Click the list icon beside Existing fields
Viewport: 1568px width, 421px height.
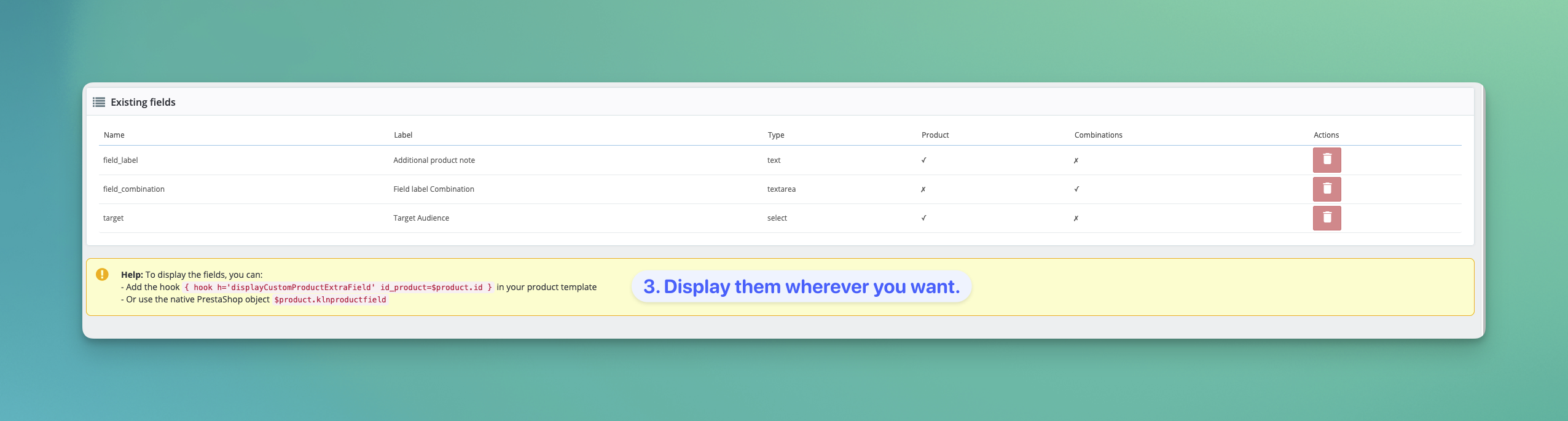pos(99,102)
